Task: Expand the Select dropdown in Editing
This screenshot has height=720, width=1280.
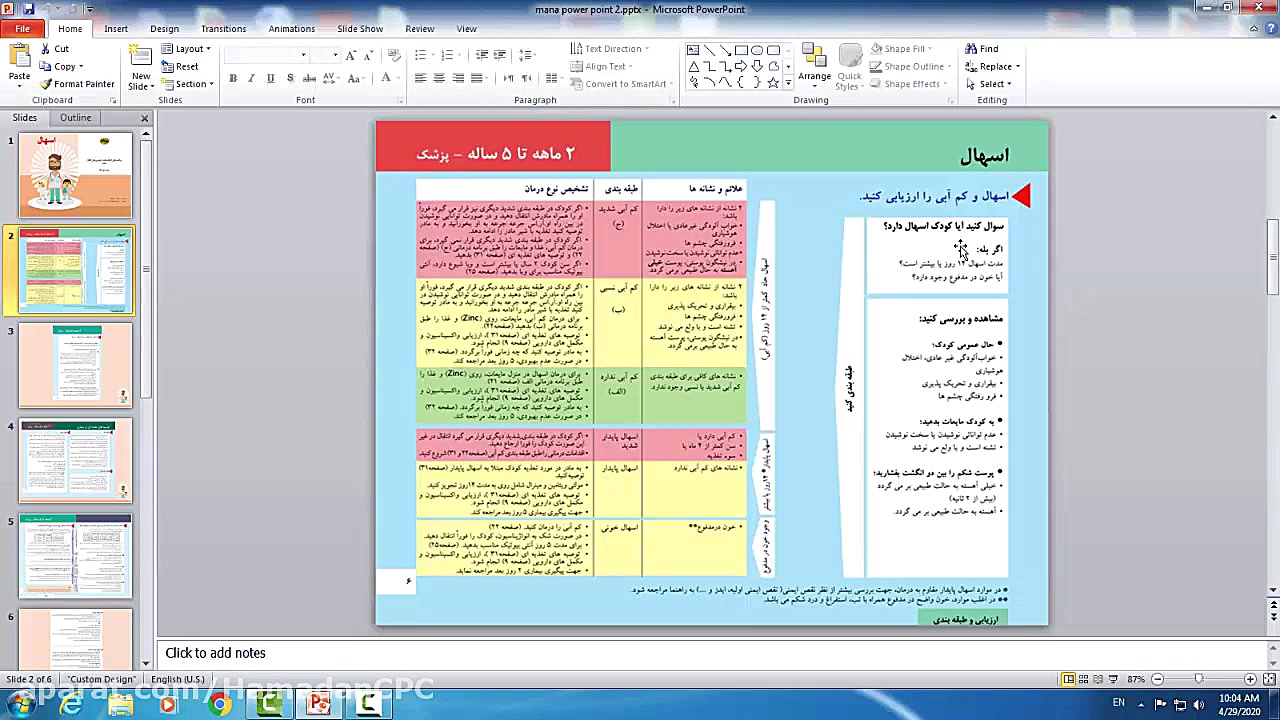Action: 1009,84
